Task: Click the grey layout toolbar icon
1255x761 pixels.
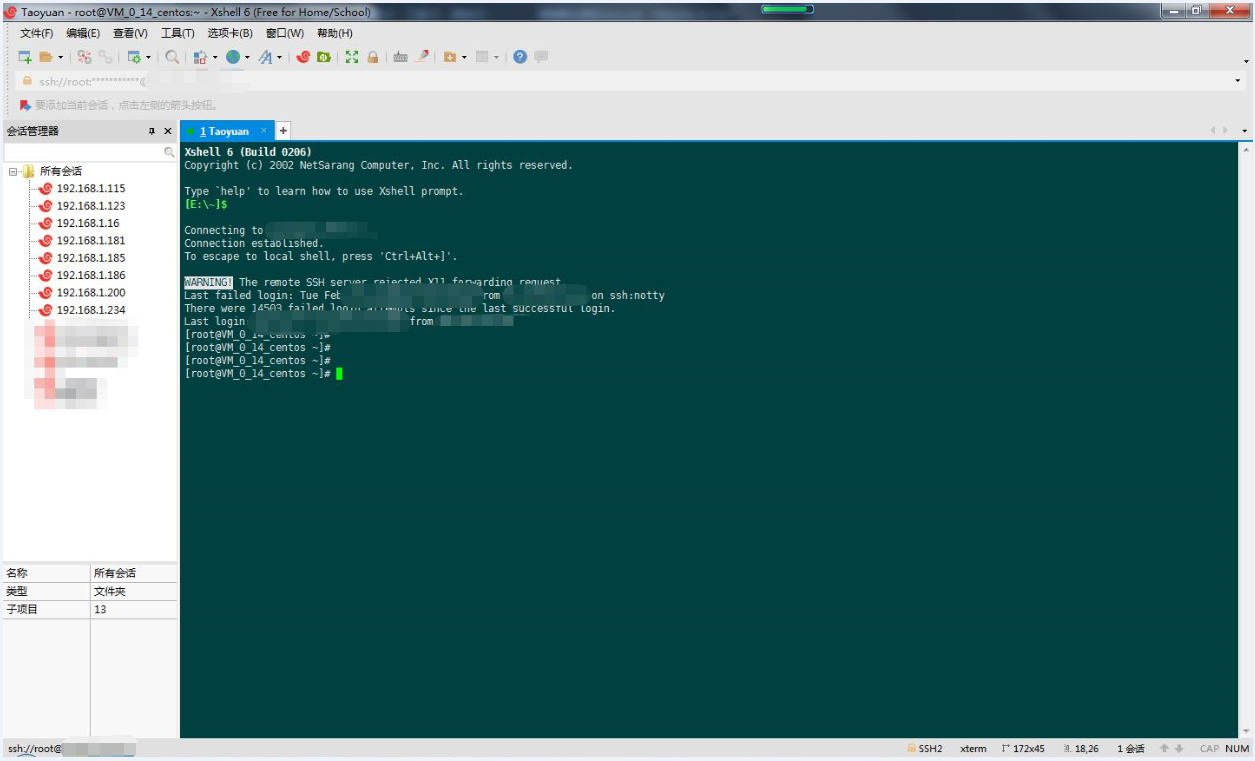Action: point(482,57)
